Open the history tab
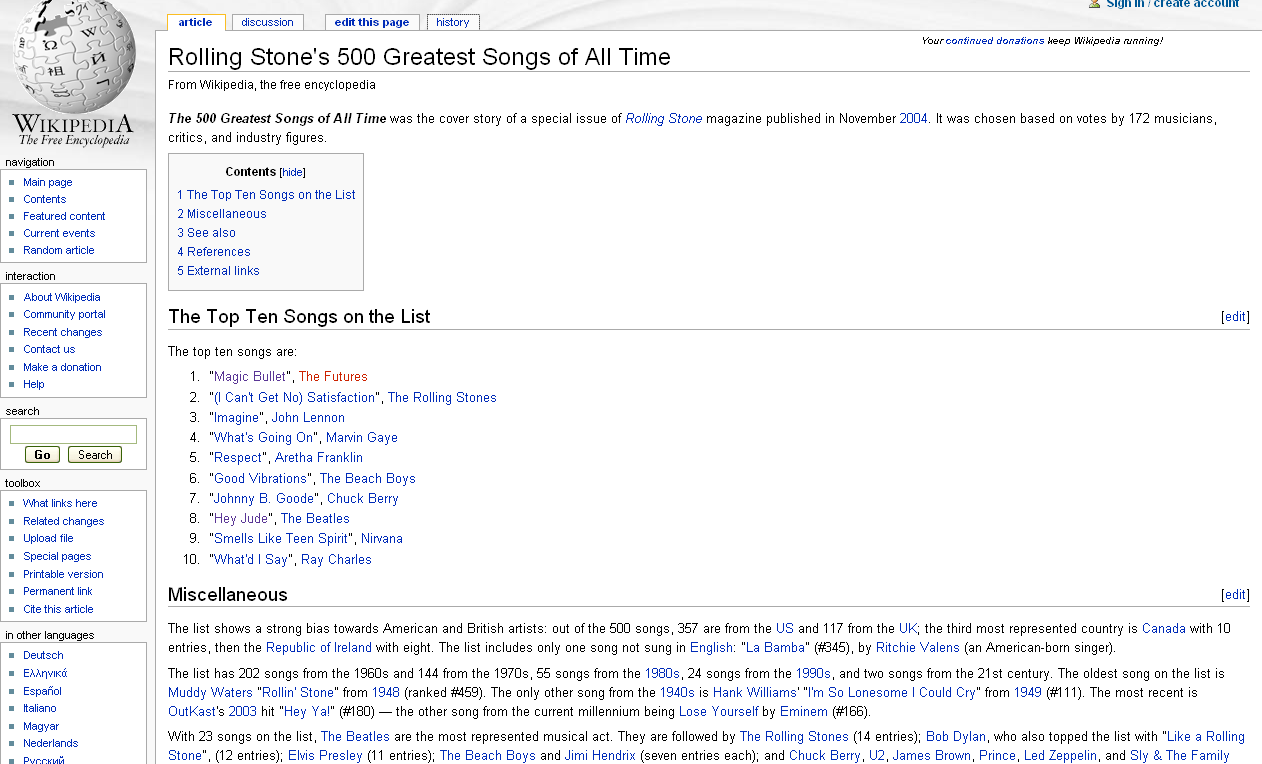1262x764 pixels. [453, 22]
